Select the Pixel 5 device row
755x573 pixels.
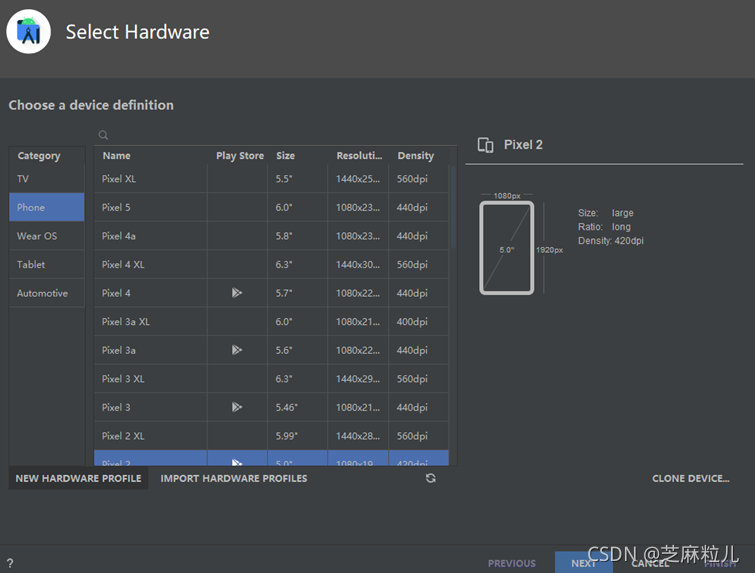[272, 208]
